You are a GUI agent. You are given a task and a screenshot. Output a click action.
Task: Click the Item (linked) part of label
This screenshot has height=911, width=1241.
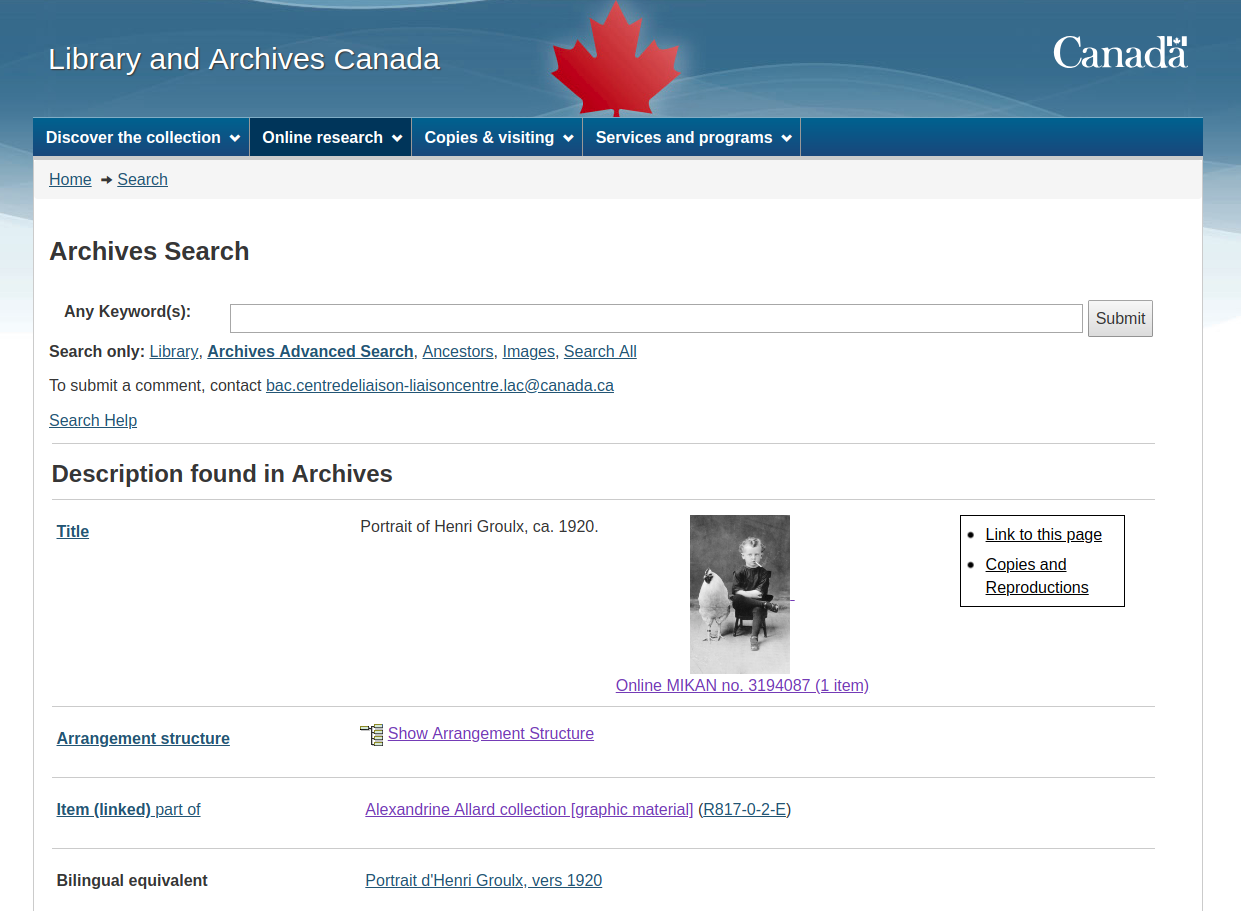[128, 810]
